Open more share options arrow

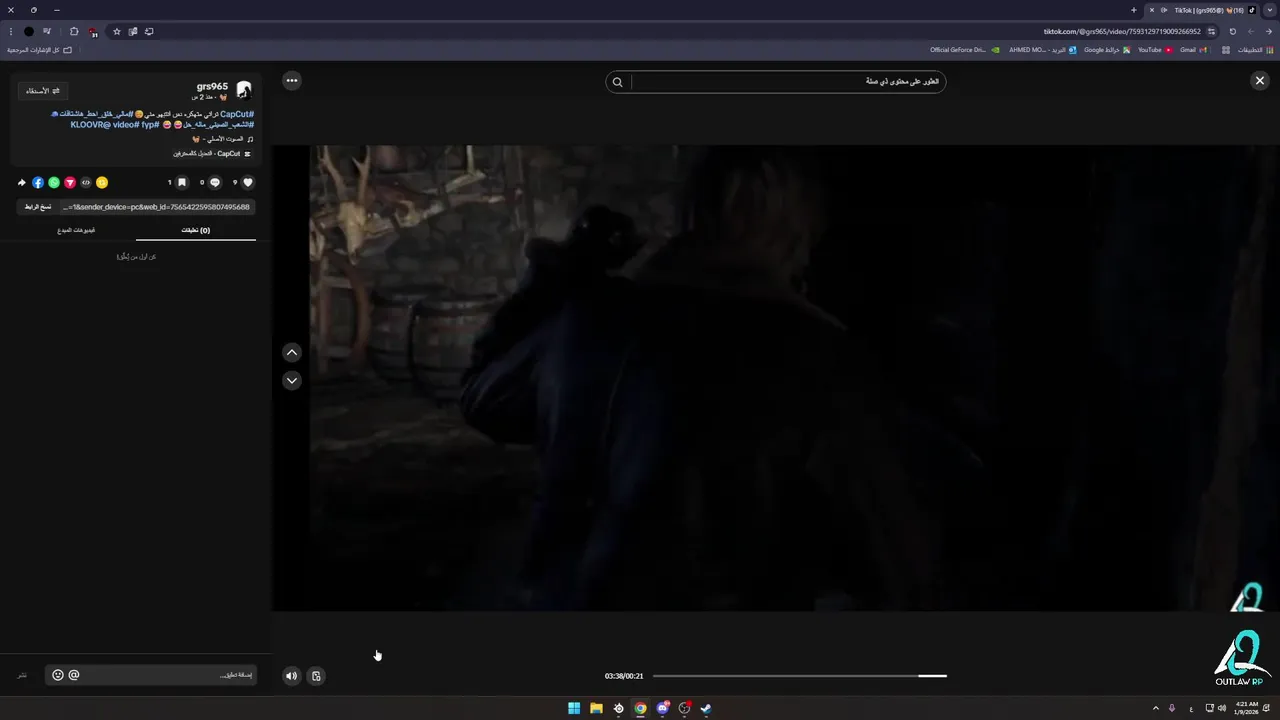pos(22,183)
